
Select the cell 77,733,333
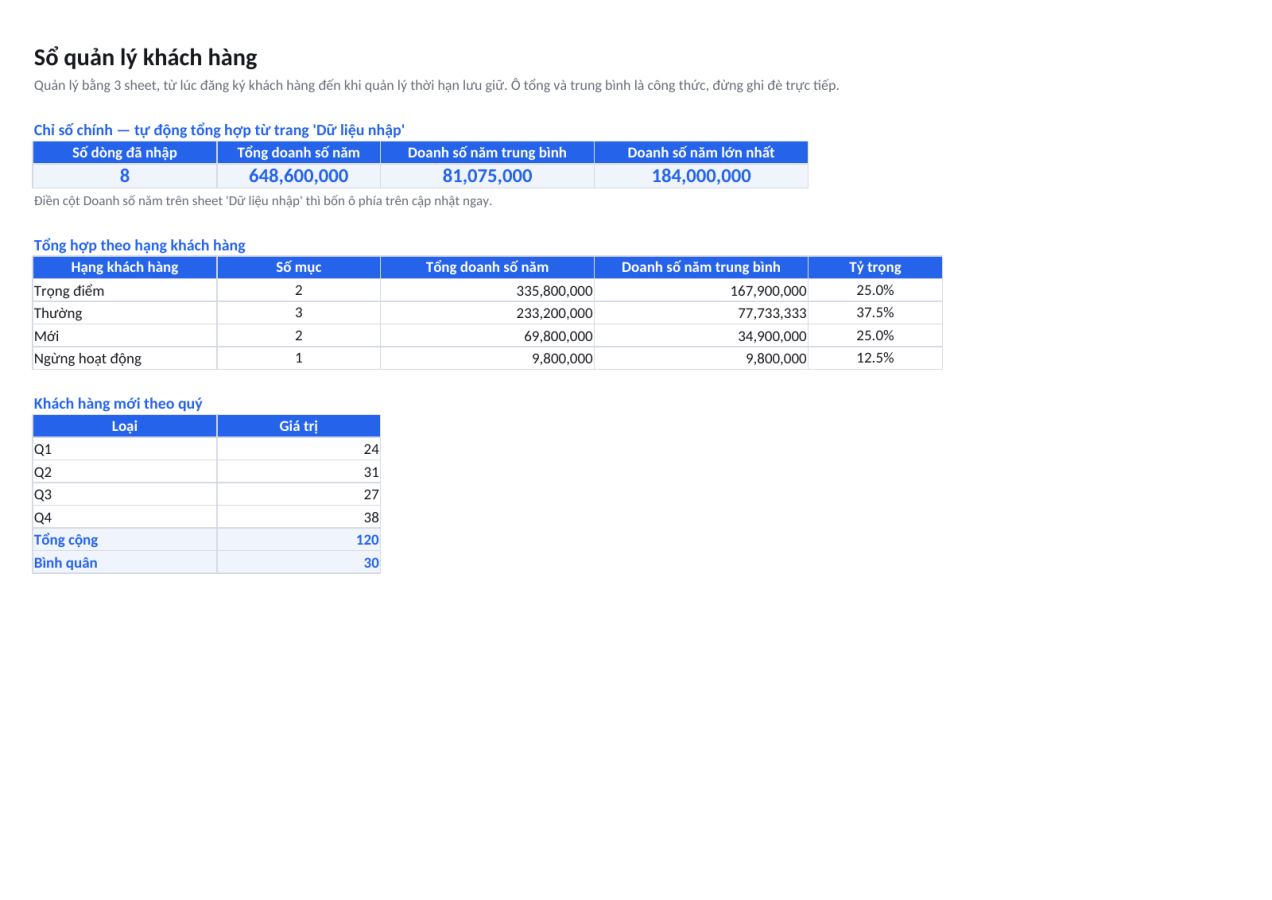(701, 313)
